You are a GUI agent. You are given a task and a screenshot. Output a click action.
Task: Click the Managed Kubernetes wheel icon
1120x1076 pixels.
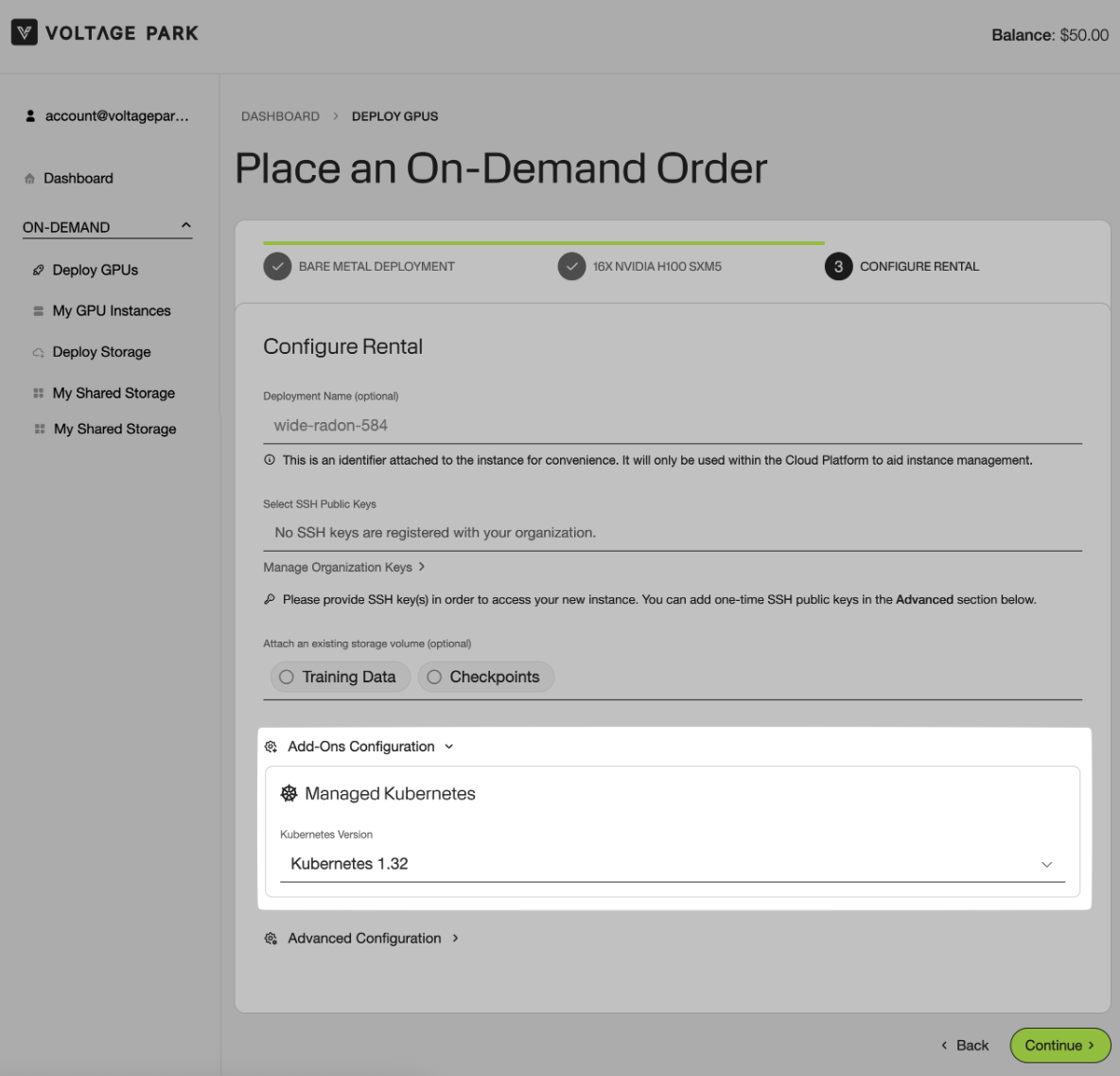tap(289, 794)
